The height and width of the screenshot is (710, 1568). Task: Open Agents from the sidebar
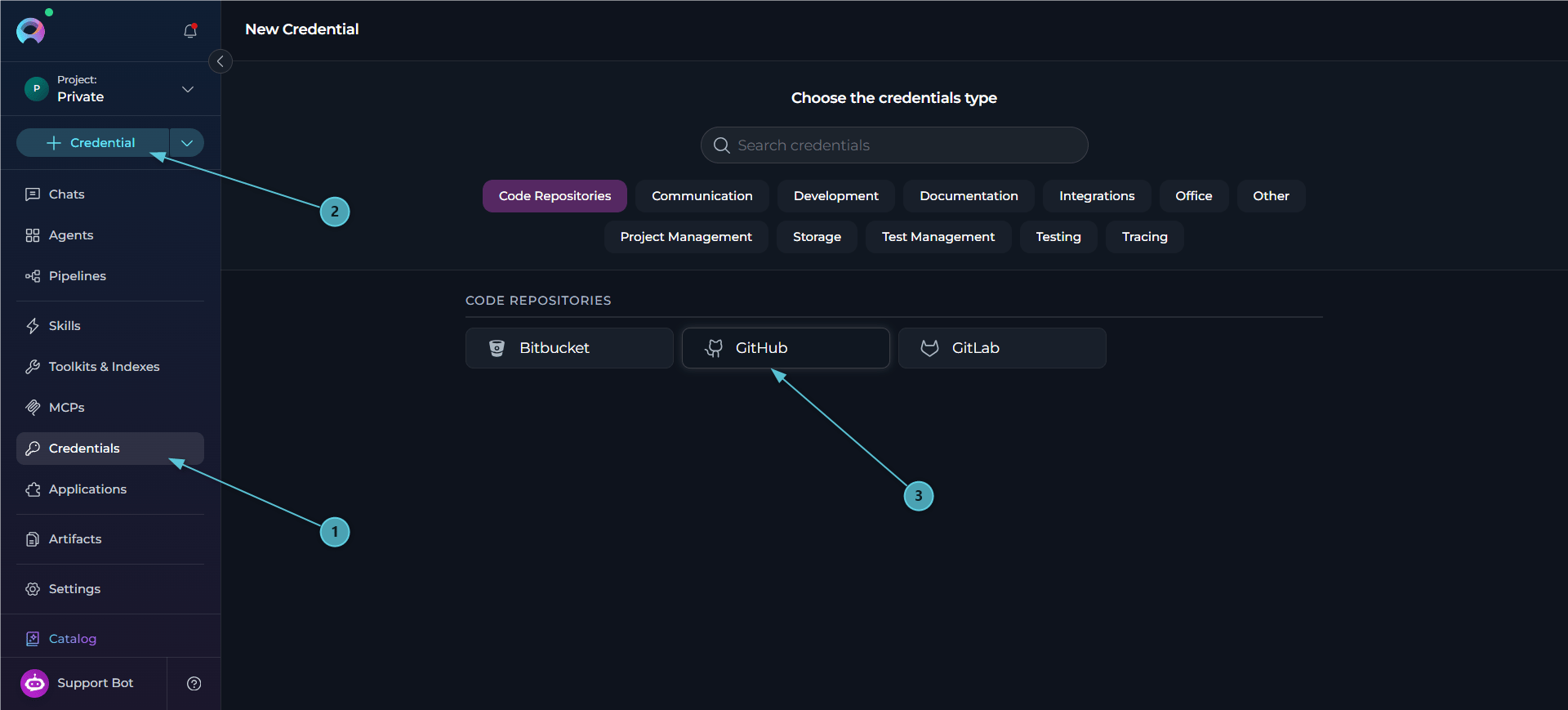(x=110, y=235)
